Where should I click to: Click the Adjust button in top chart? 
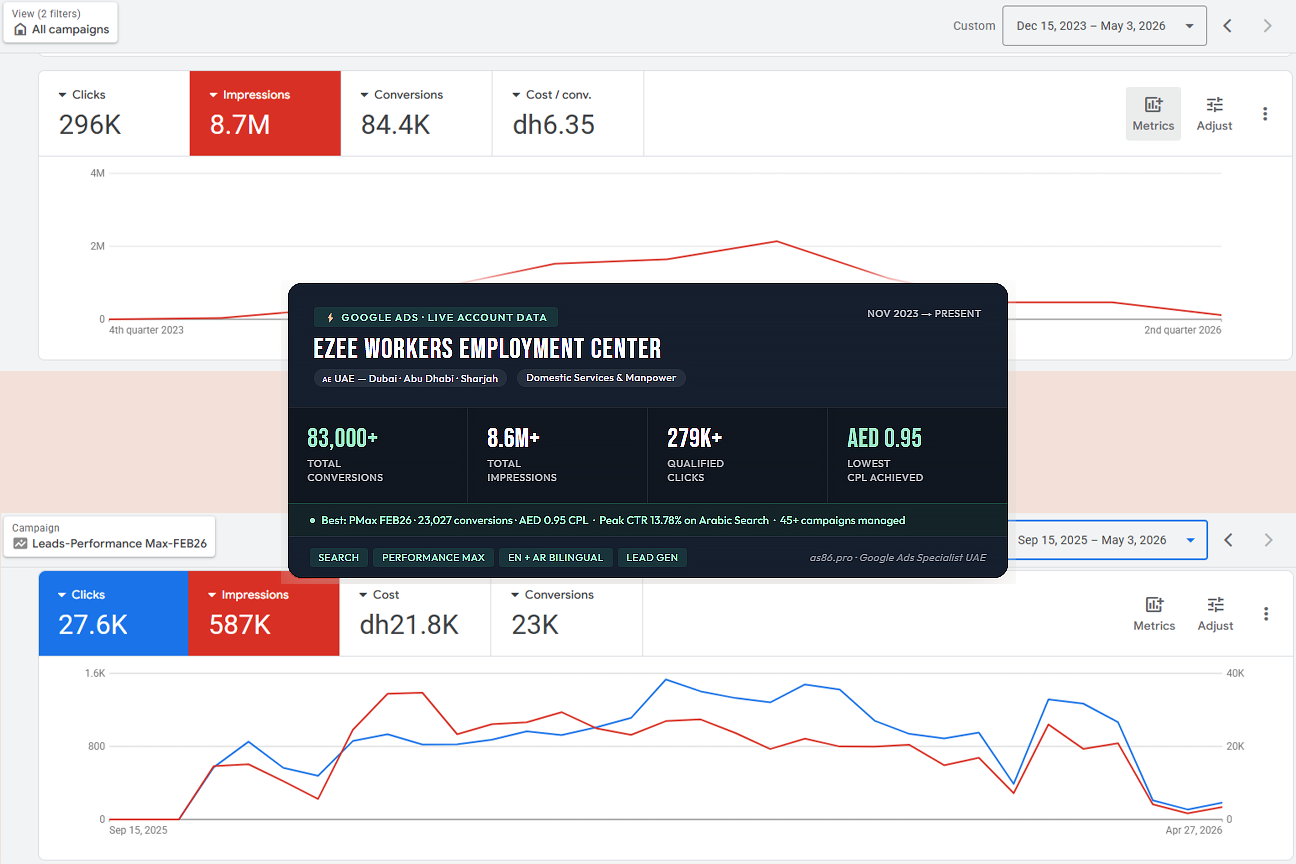[1214, 113]
